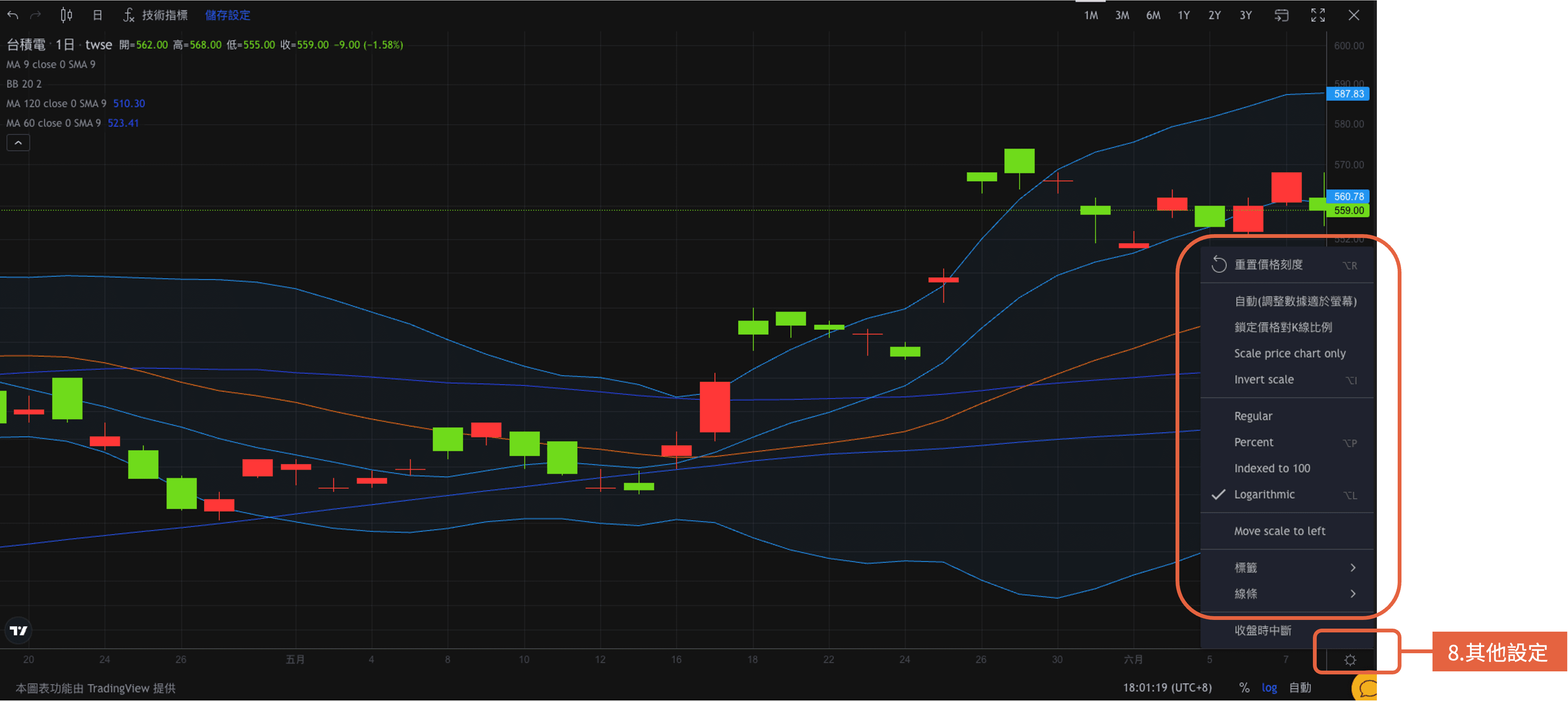Screen dimensions: 1568x702
Task: Click the 560.78 price axis label
Action: [x=1348, y=196]
